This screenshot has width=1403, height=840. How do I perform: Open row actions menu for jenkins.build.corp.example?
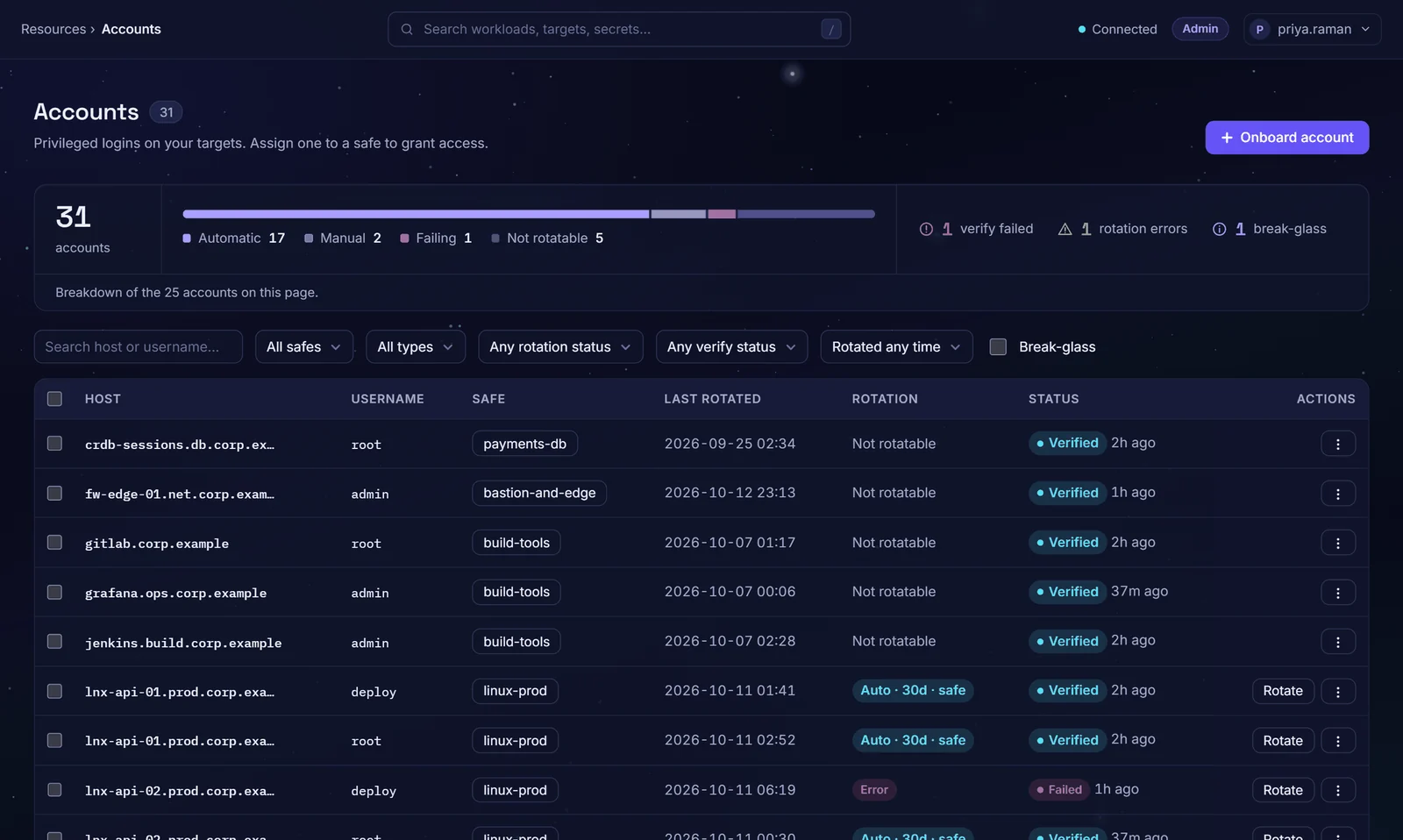click(x=1338, y=642)
